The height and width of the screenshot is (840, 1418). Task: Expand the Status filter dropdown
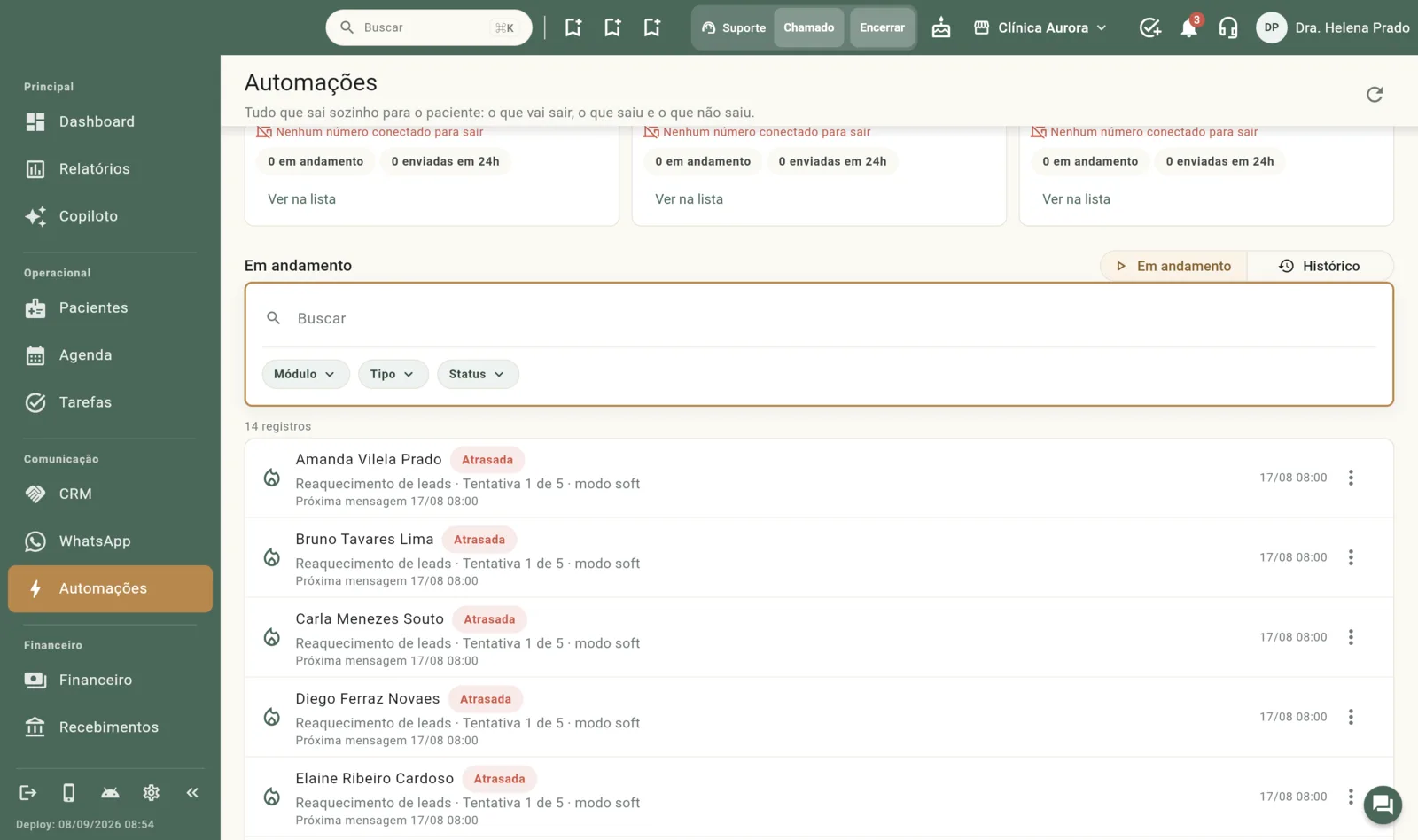click(477, 374)
